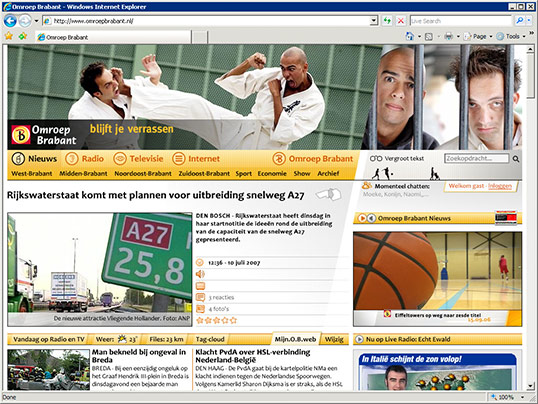
Task: Click the Inloggen link
Action: click(500, 186)
